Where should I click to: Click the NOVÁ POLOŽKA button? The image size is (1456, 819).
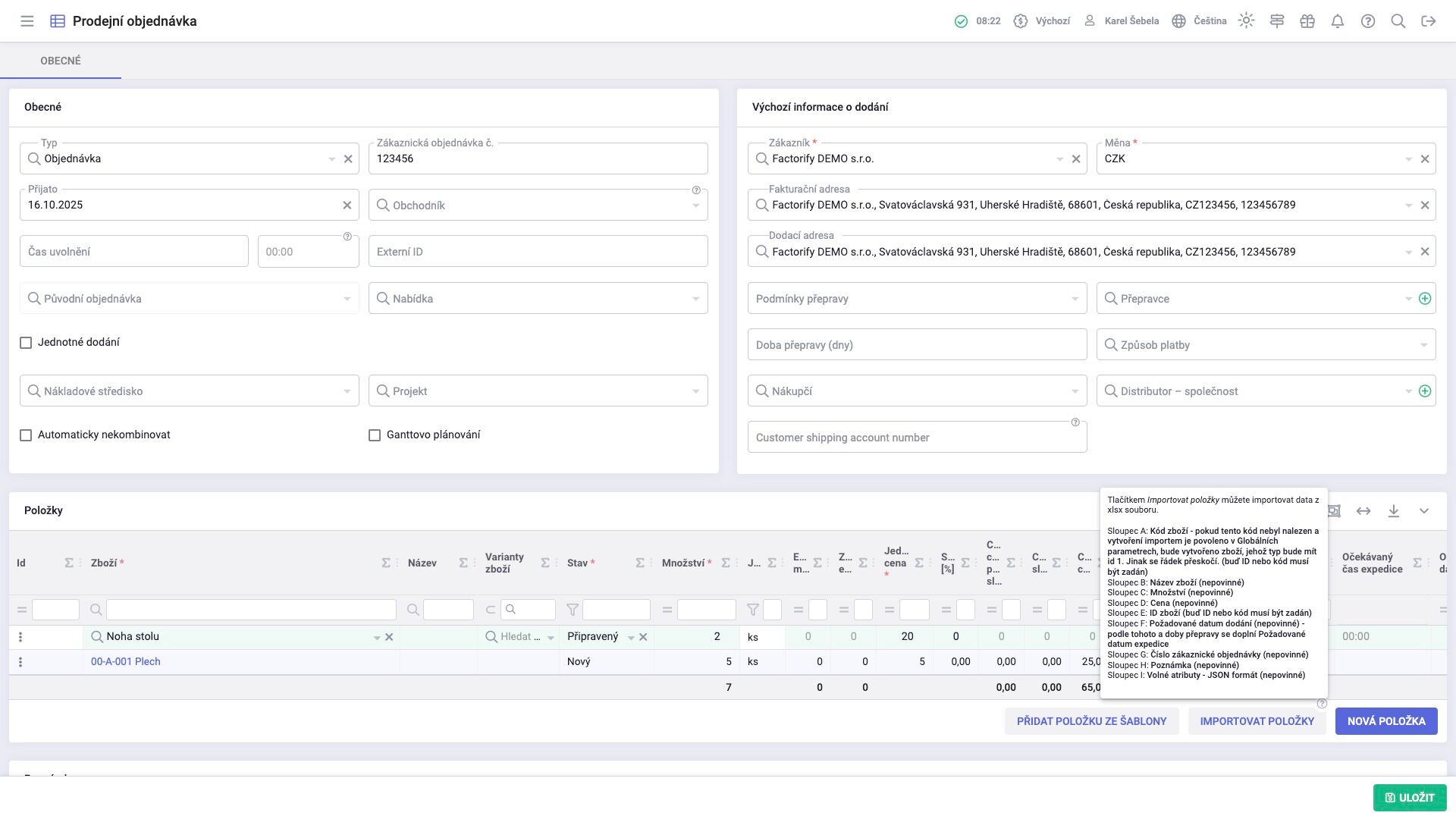(x=1386, y=721)
